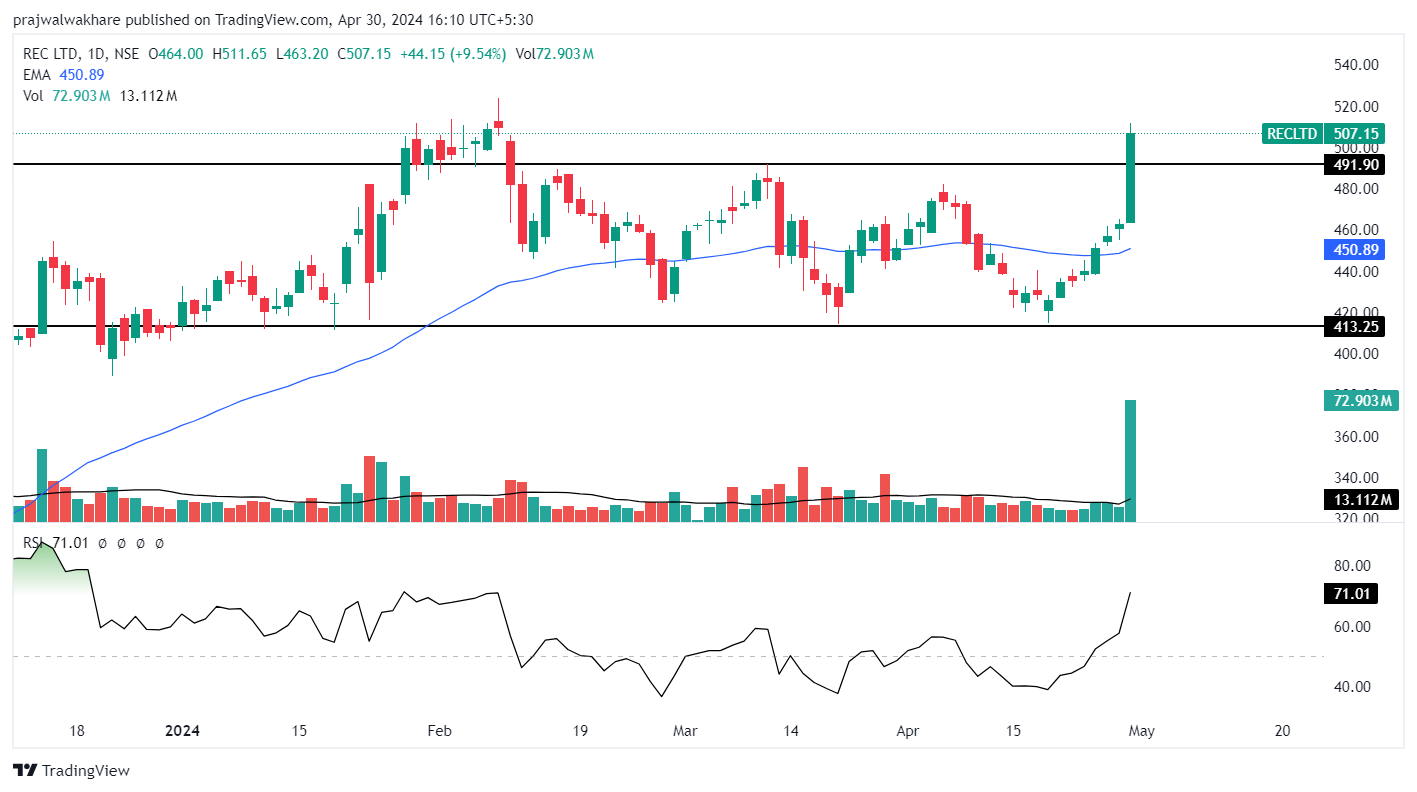Select the high value H511.65
Viewport: 1417px width, 792px height.
point(240,54)
